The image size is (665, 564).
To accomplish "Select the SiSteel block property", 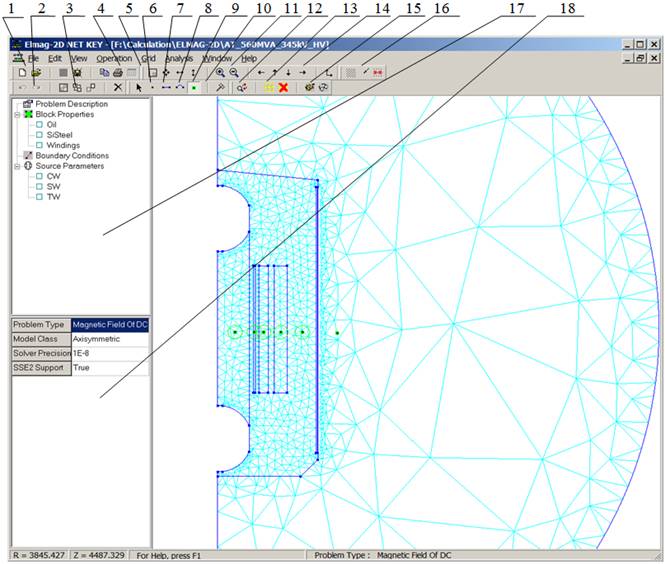I will point(59,135).
